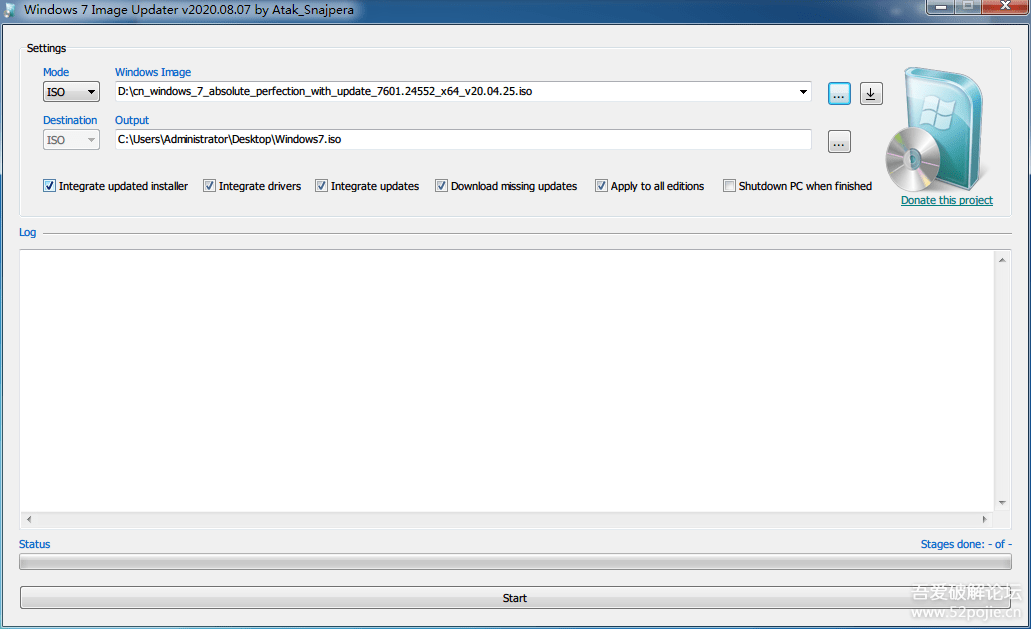Viewport: 1031px width, 629px height.
Task: Click the Windows 7 box logo image
Action: coord(936,129)
